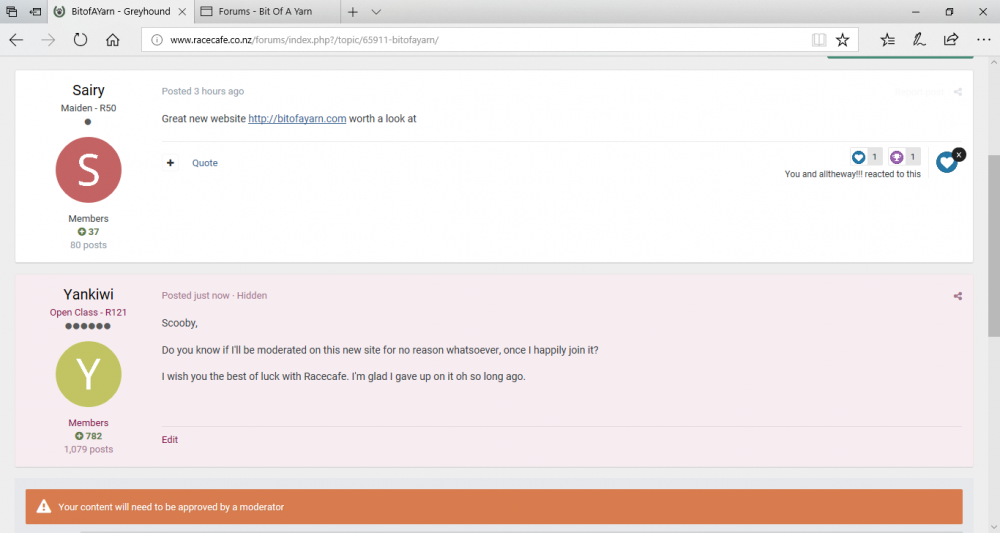The height and width of the screenshot is (533, 1000).
Task: Toggle the large blue heart reaction button
Action: [x=945, y=162]
